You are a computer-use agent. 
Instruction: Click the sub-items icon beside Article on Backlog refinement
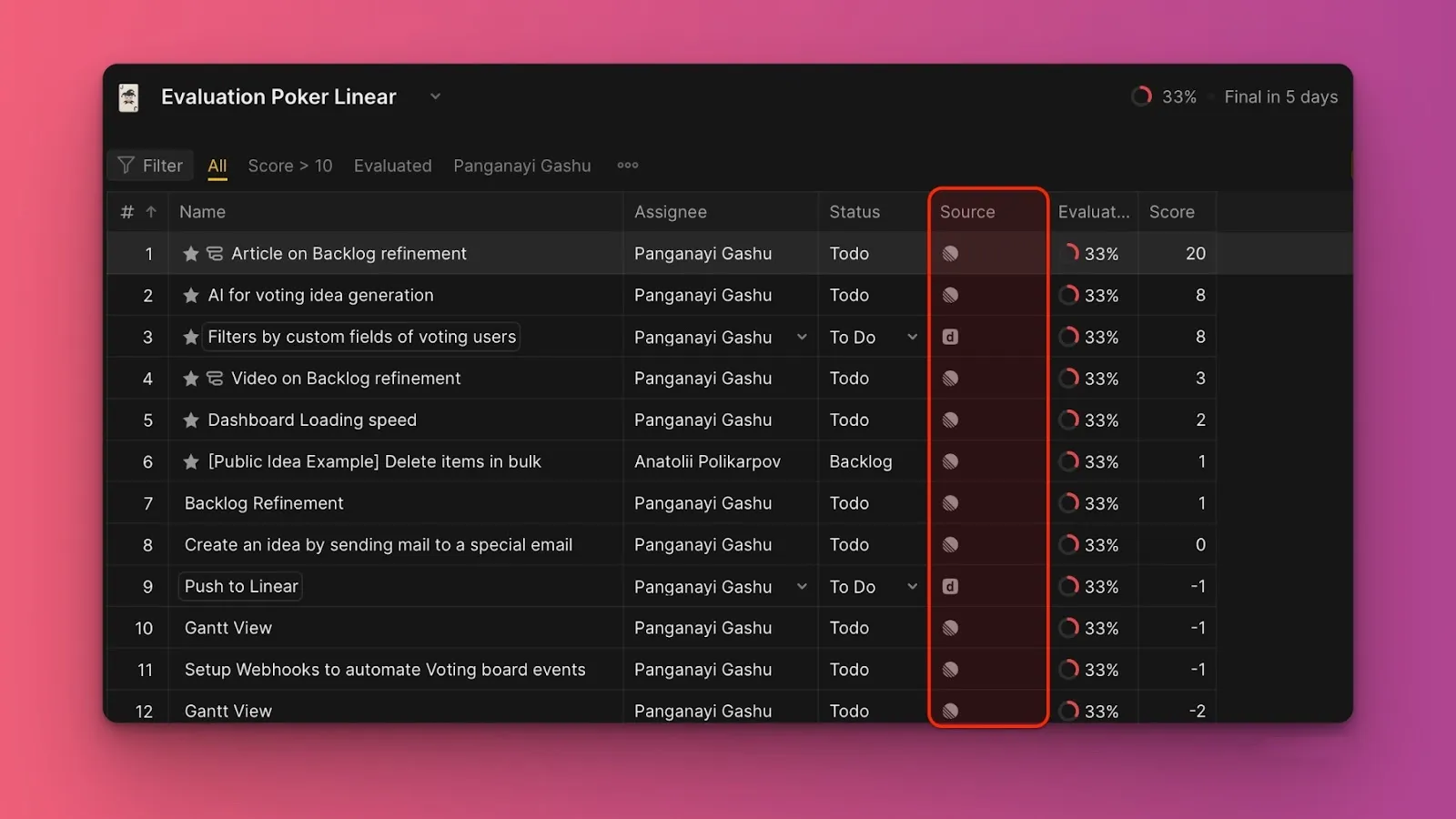(215, 254)
